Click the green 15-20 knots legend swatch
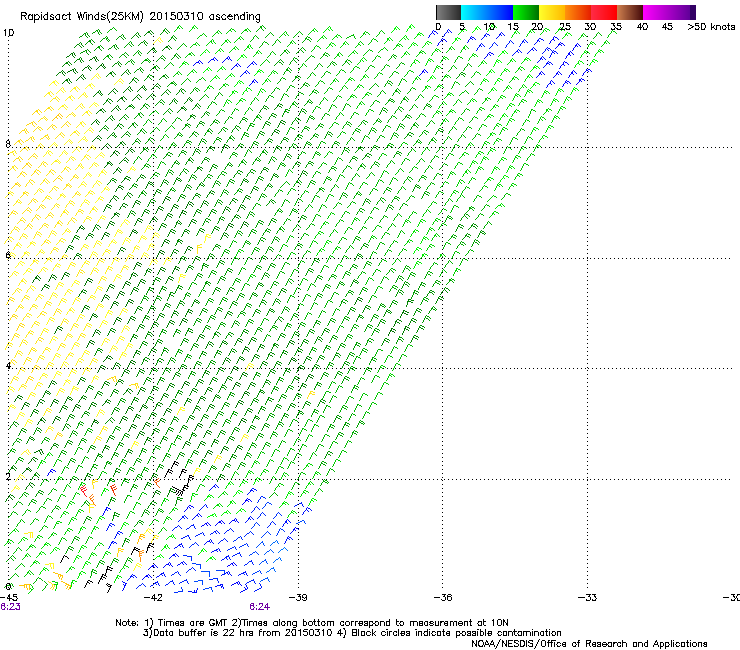The width and height of the screenshot is (740, 650). (525, 12)
